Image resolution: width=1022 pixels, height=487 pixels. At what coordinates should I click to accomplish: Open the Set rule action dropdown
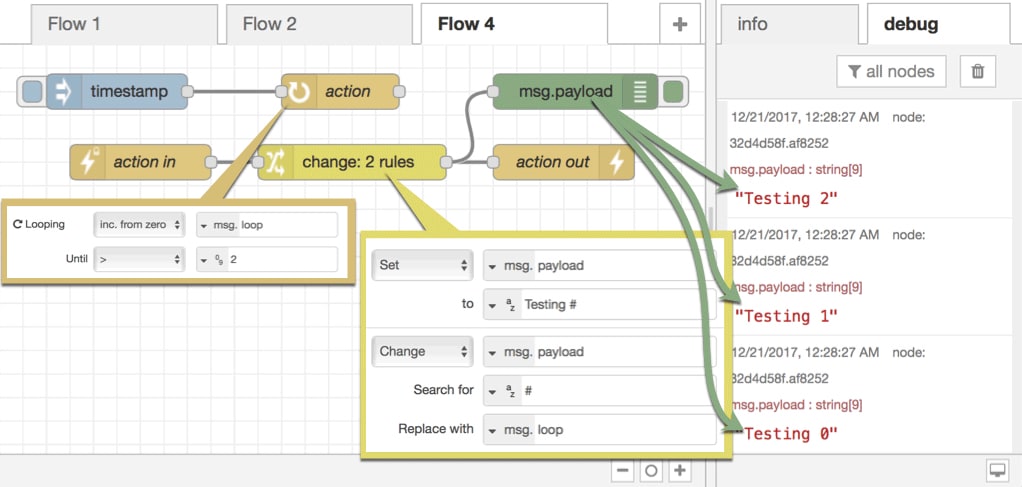(422, 265)
